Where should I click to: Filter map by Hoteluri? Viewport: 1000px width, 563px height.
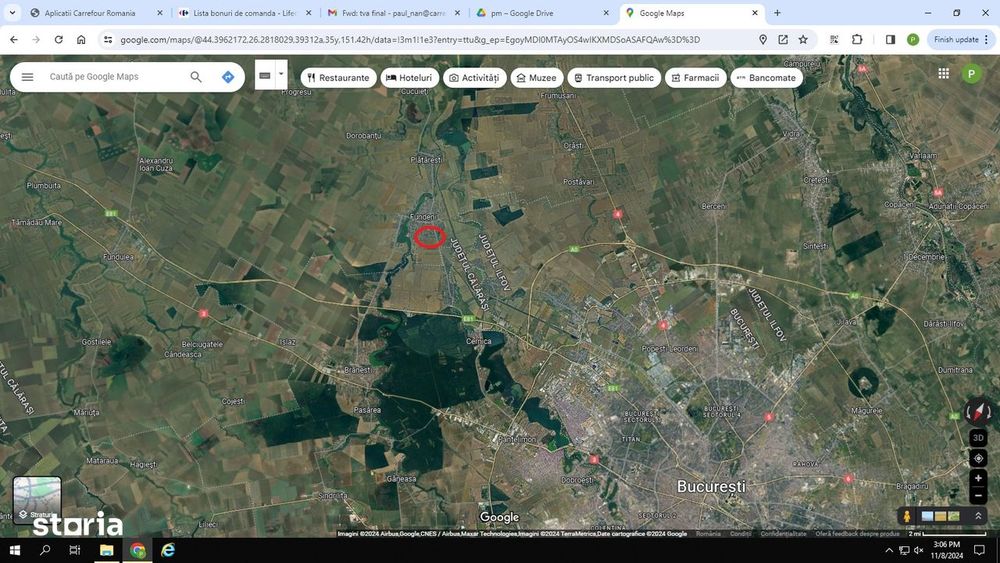click(409, 78)
